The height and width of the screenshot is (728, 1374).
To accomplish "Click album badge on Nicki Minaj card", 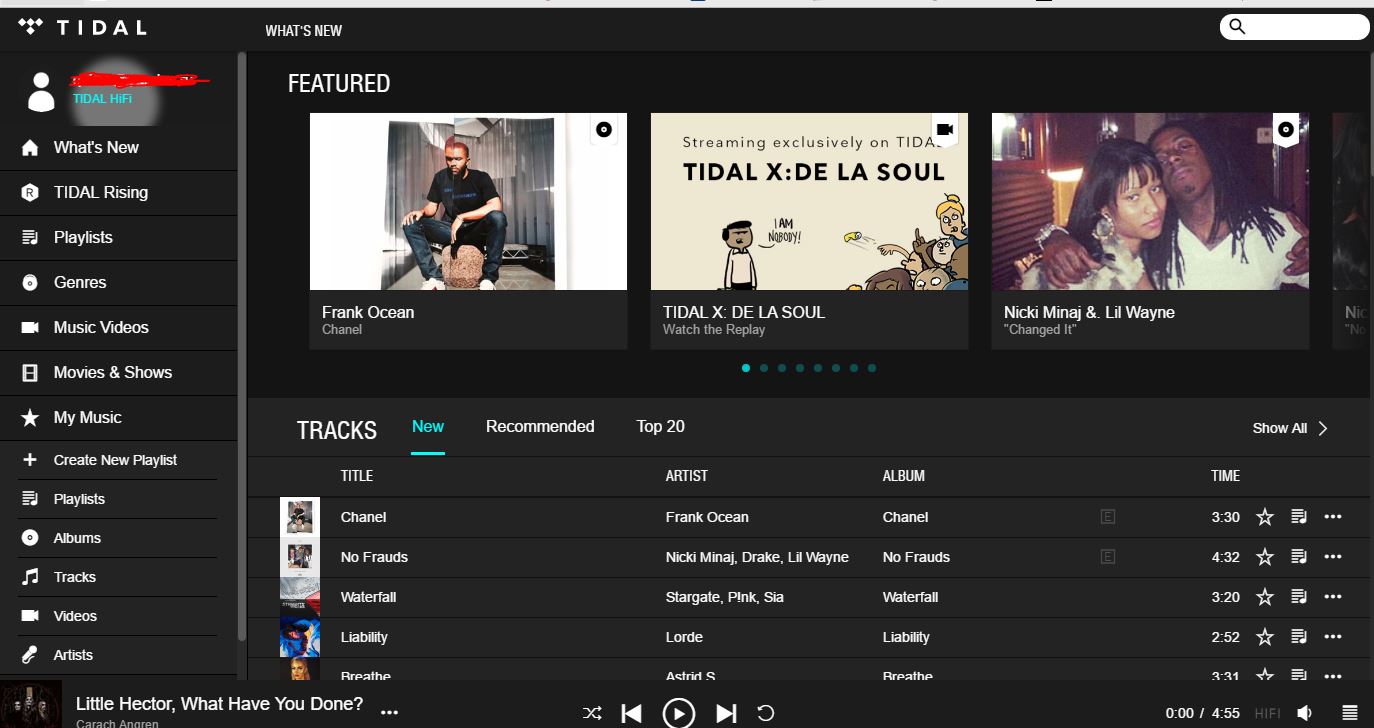I will (1286, 130).
